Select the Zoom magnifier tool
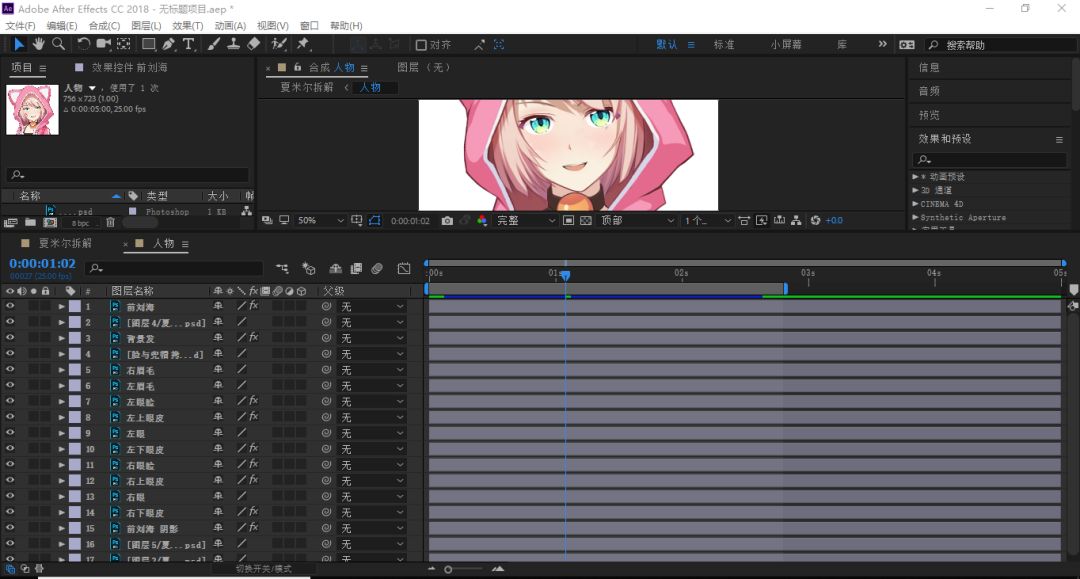This screenshot has width=1080, height=579. [x=59, y=44]
